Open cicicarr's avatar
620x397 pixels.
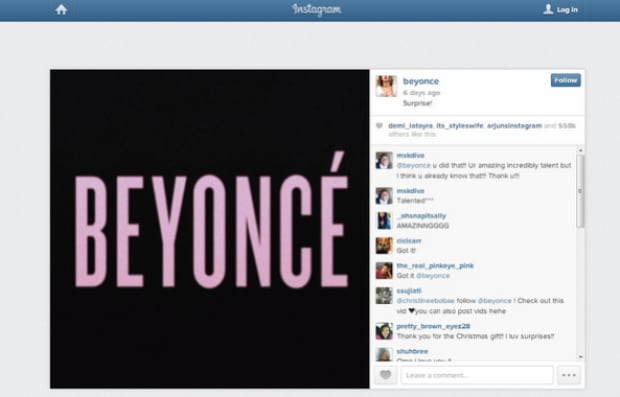pos(384,246)
